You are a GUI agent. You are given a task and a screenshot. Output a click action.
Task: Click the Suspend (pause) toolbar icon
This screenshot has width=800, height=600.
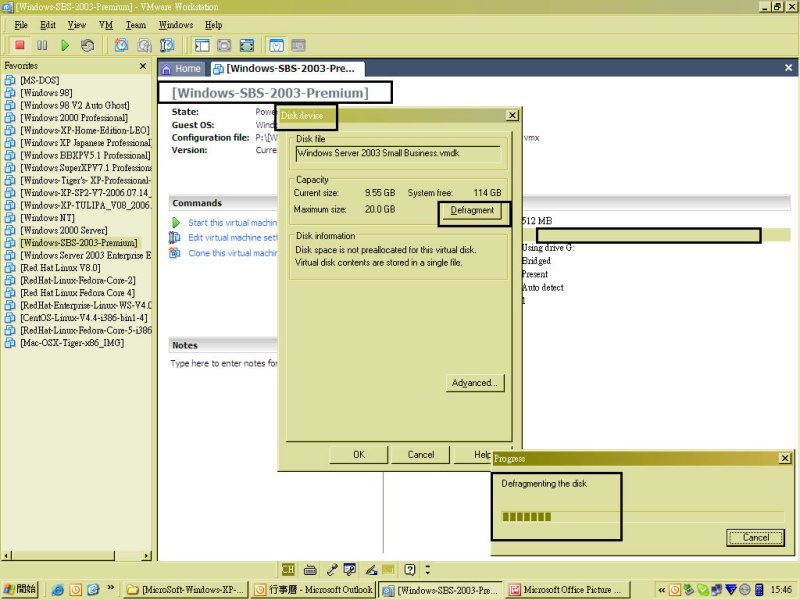tap(42, 45)
